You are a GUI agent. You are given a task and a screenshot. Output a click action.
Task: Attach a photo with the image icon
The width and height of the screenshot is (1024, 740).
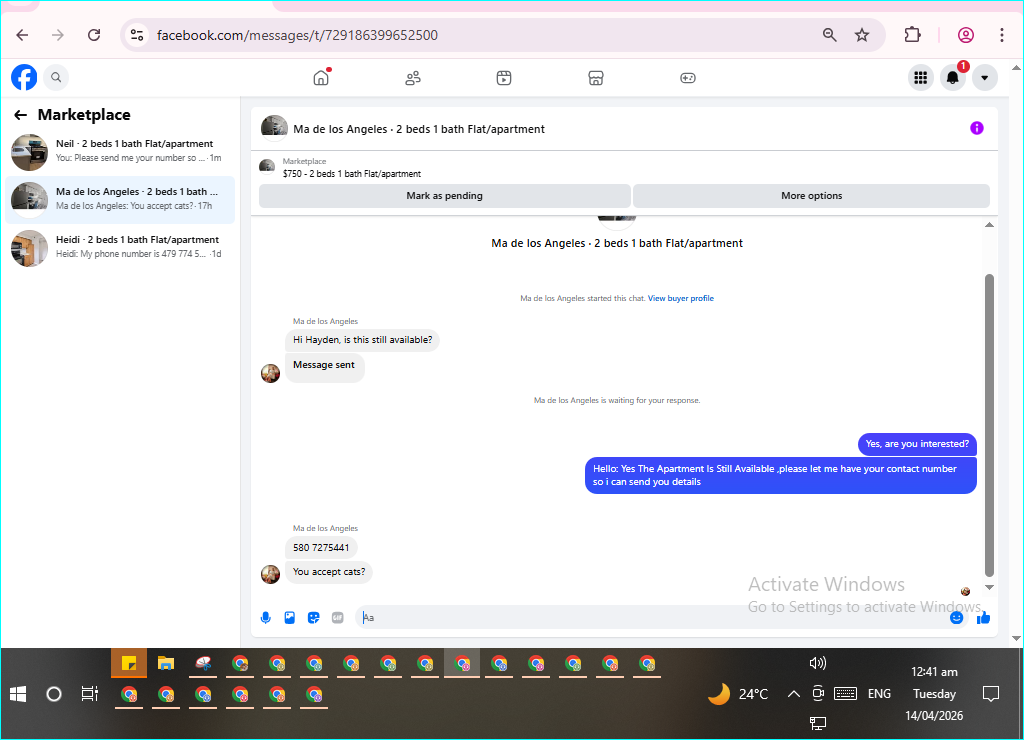point(289,617)
